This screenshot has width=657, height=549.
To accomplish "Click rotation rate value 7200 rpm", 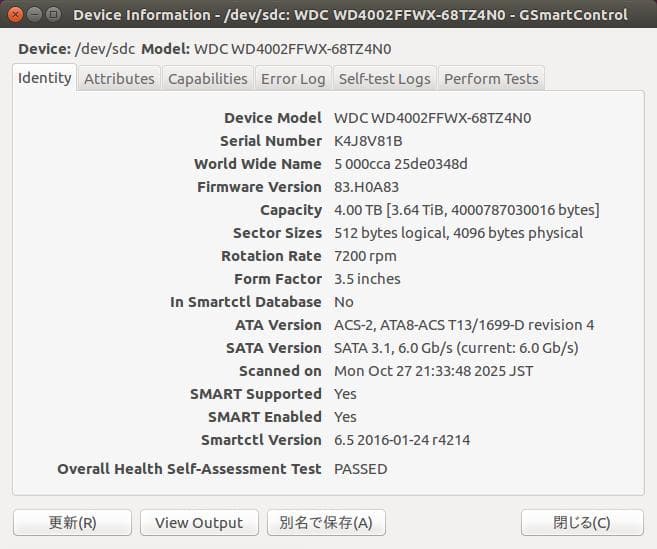I will [365, 256].
